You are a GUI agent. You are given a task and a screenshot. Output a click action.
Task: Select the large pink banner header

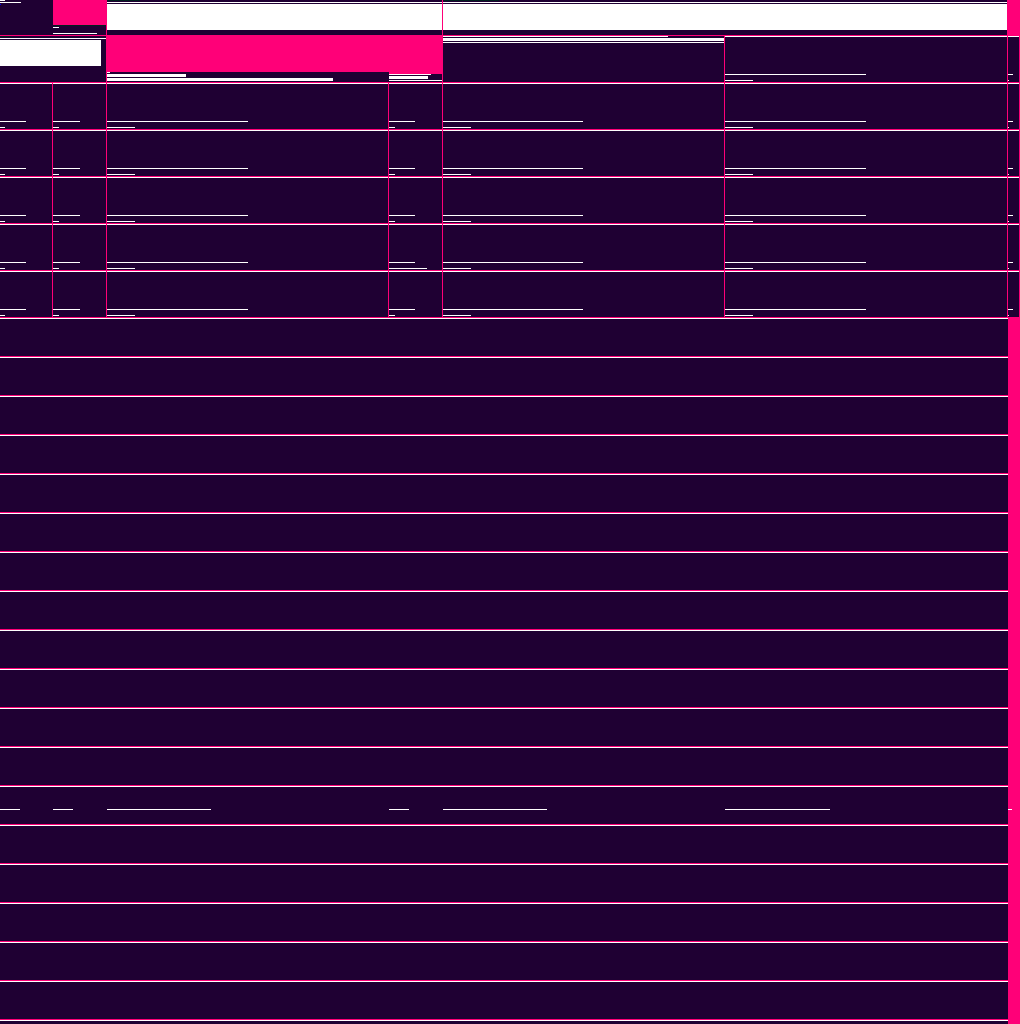(274, 53)
